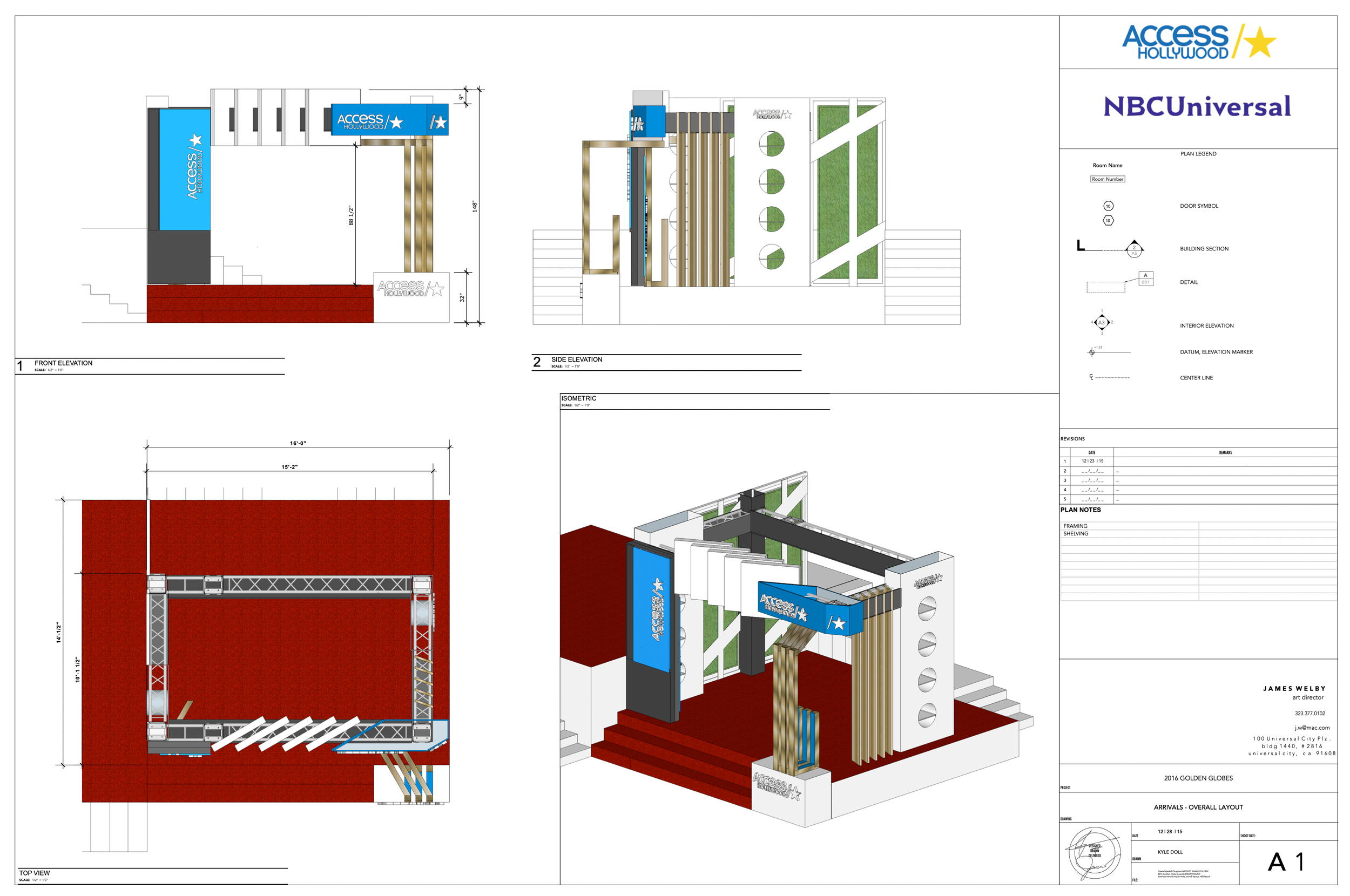Click the interior elevation diamond symbol A3
1350x896 pixels.
tap(1102, 322)
